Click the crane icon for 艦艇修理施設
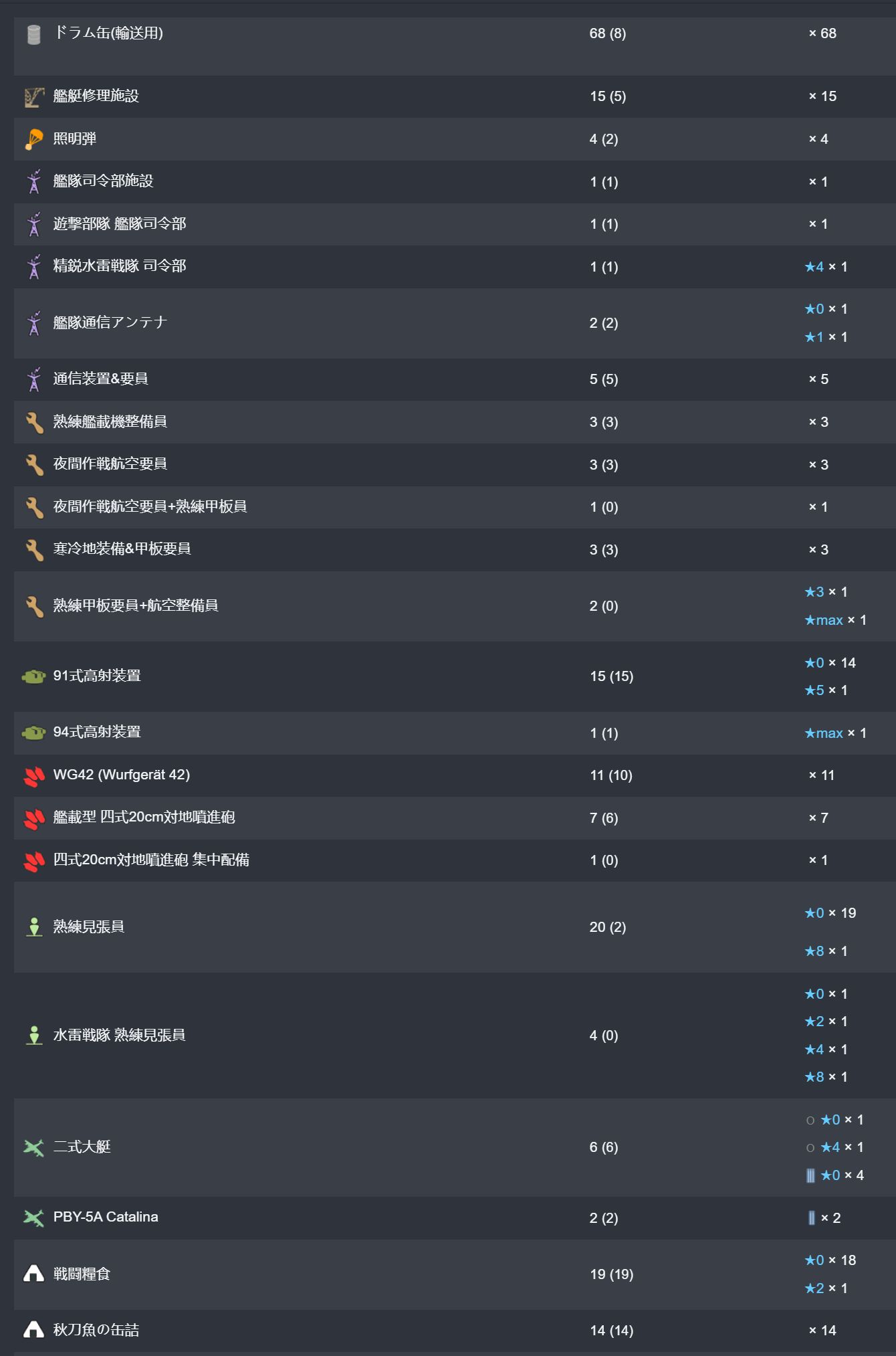The image size is (896, 1356). click(x=34, y=97)
